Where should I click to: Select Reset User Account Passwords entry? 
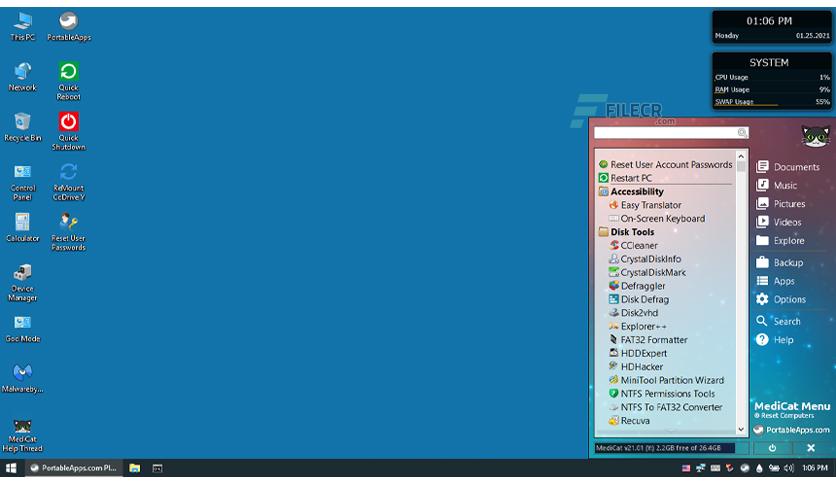tap(665, 165)
